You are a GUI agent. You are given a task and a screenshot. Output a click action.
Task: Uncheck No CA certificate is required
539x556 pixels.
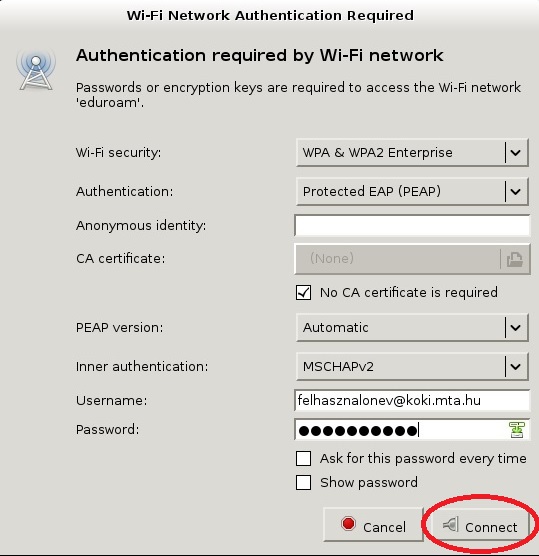[x=304, y=293]
